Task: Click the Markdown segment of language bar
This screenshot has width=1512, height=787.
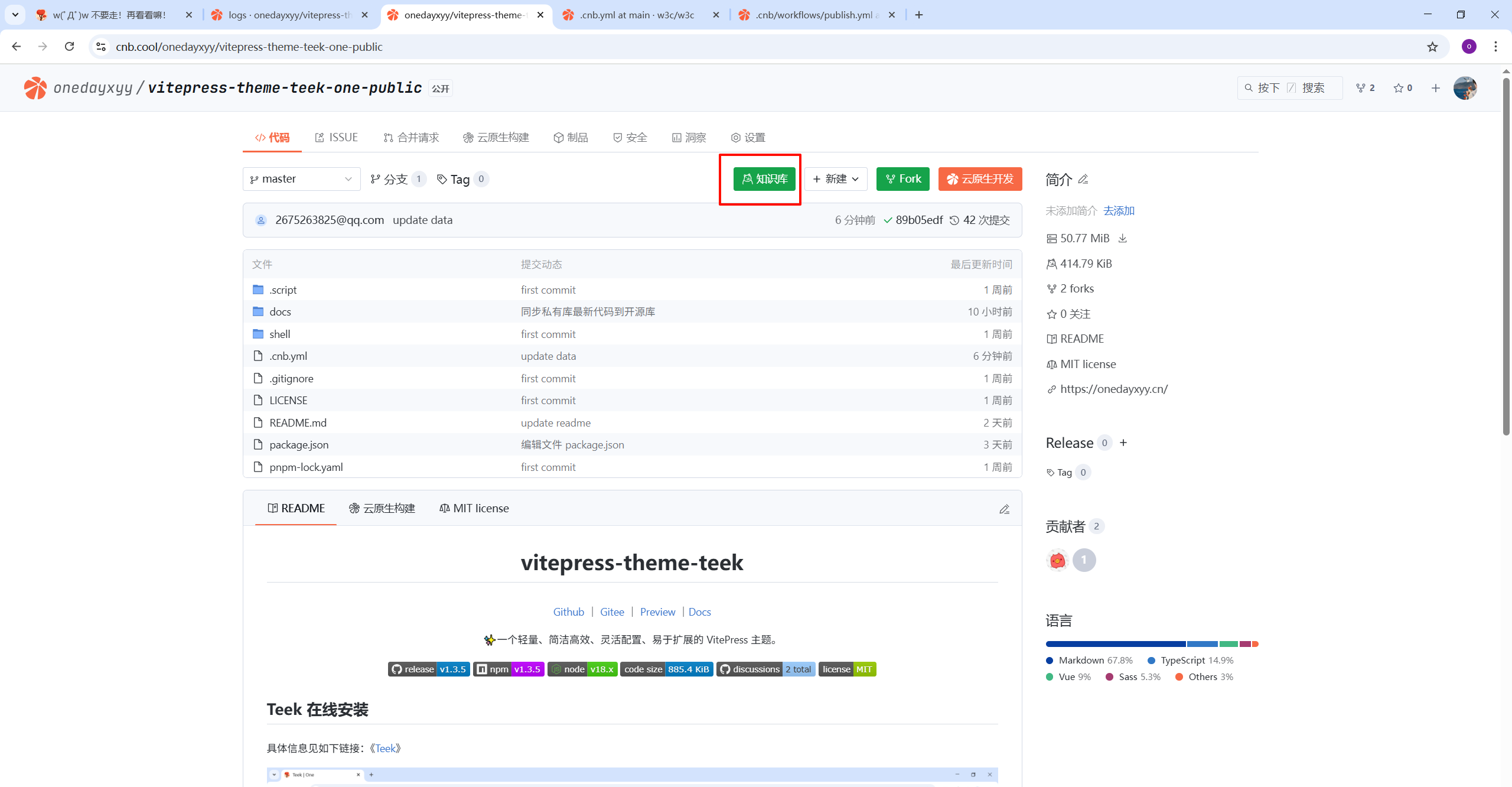Action: tap(1116, 644)
